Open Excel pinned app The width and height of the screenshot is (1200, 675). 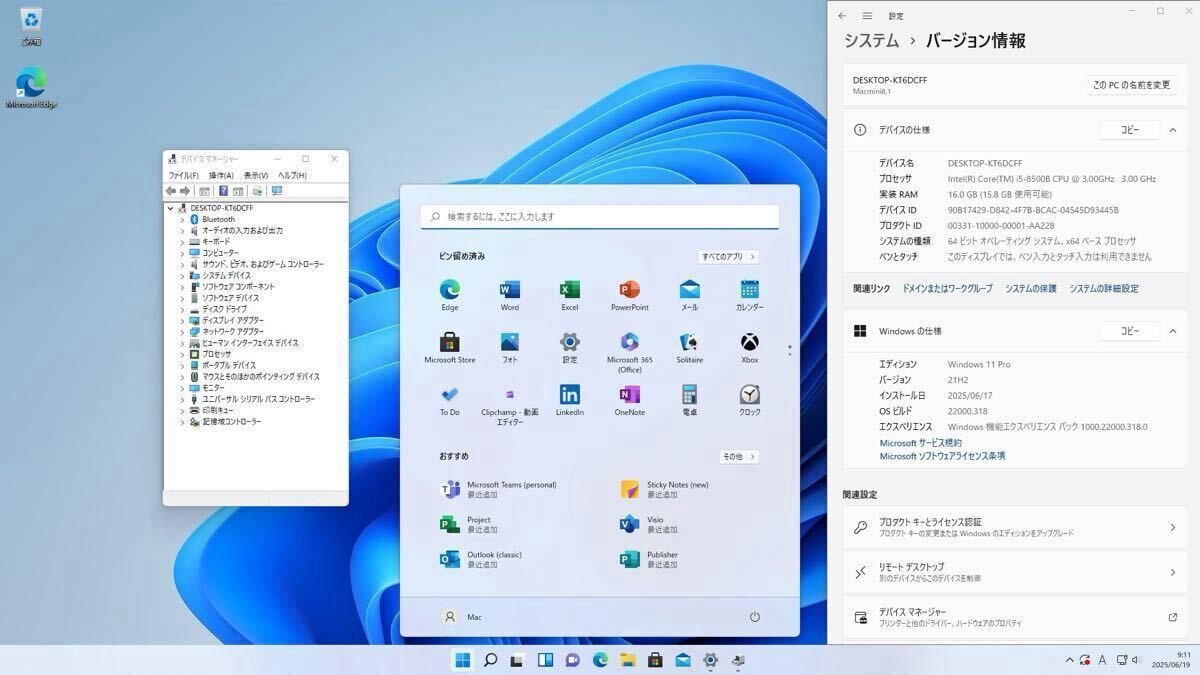570,290
